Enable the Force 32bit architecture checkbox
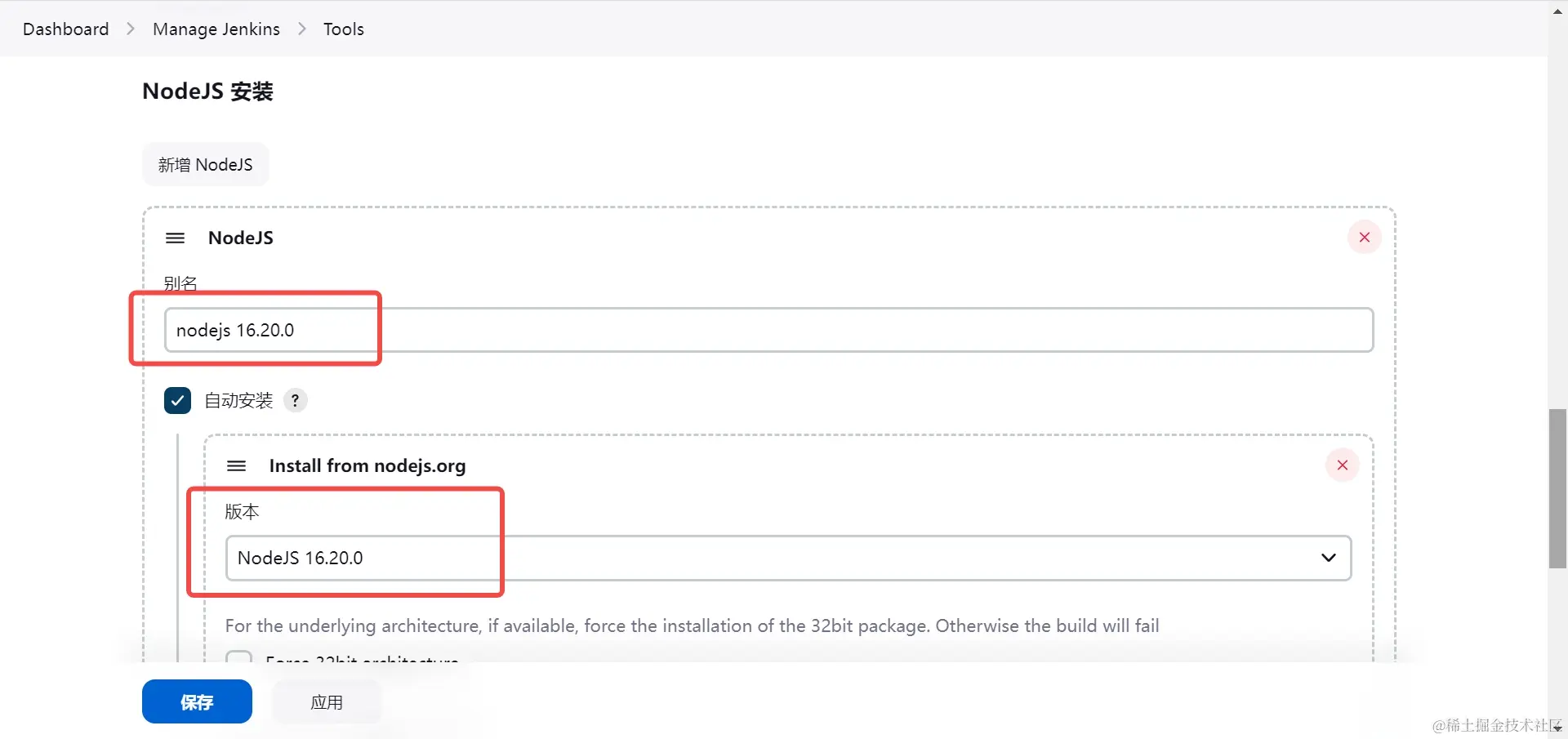Viewport: 1568px width, 739px height. click(x=238, y=660)
